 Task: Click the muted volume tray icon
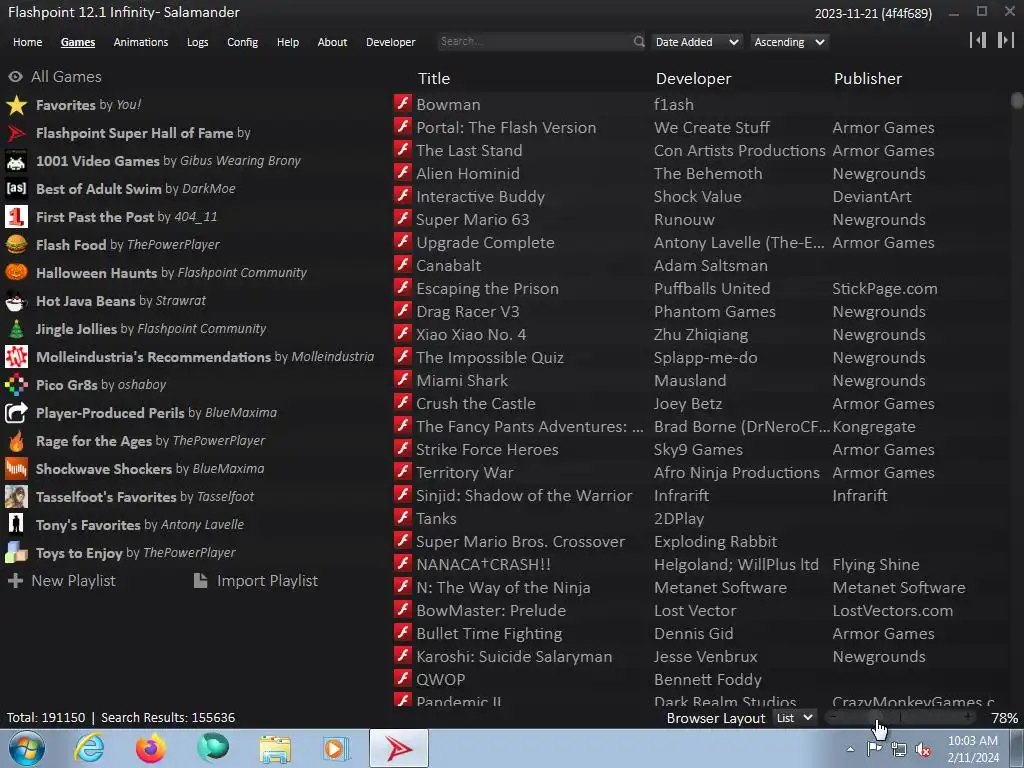pyautogui.click(x=923, y=750)
